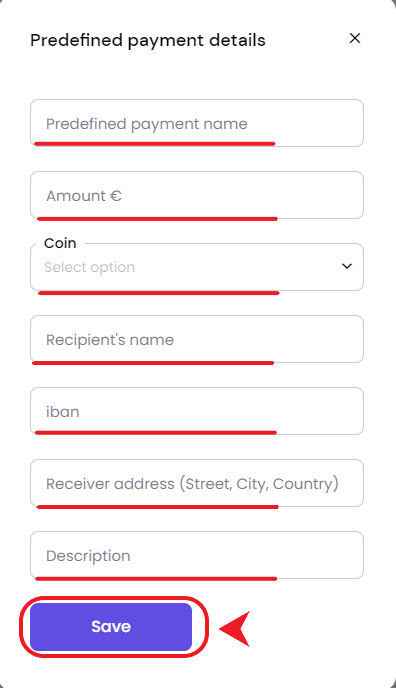Focus the Description text field

(x=197, y=555)
